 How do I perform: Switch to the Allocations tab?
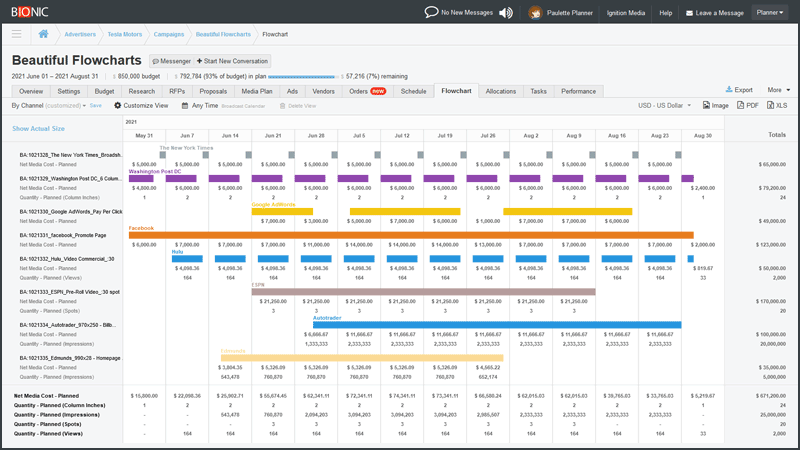[x=501, y=91]
